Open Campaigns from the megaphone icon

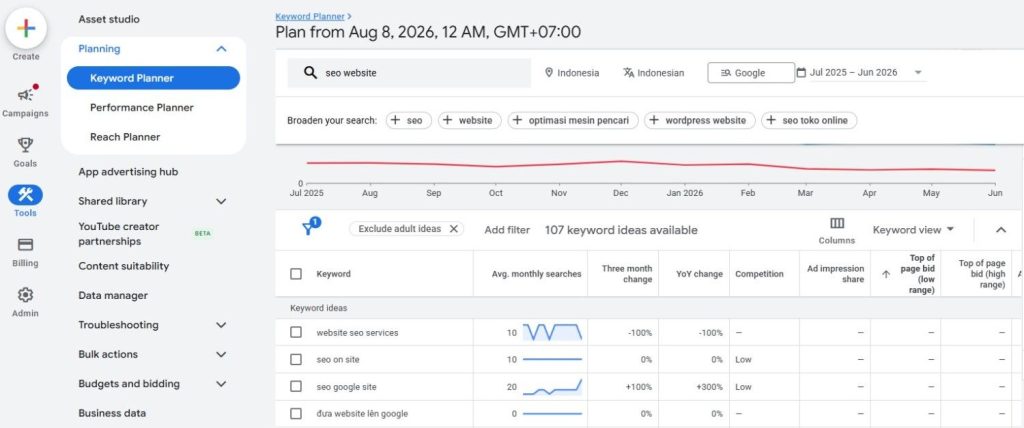pos(25,95)
